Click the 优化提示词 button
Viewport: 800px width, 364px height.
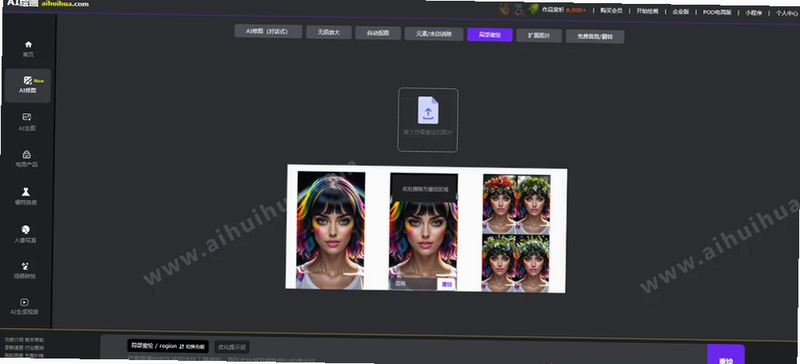coord(232,347)
